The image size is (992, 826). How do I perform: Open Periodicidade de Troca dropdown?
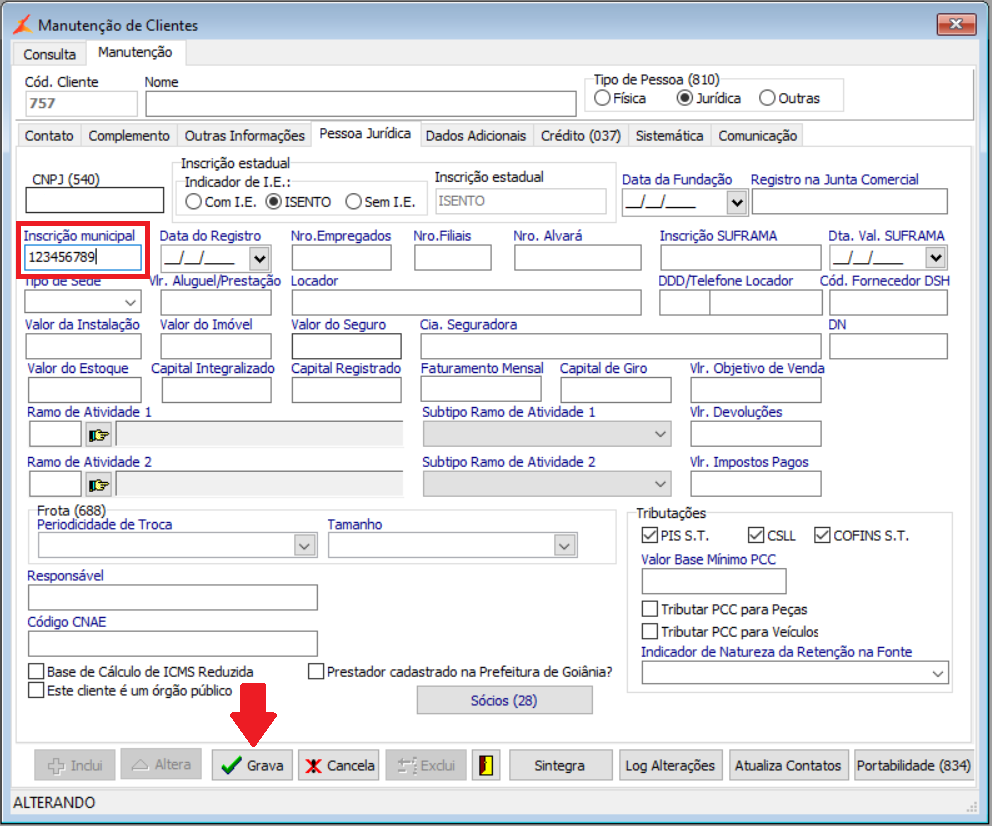(304, 545)
